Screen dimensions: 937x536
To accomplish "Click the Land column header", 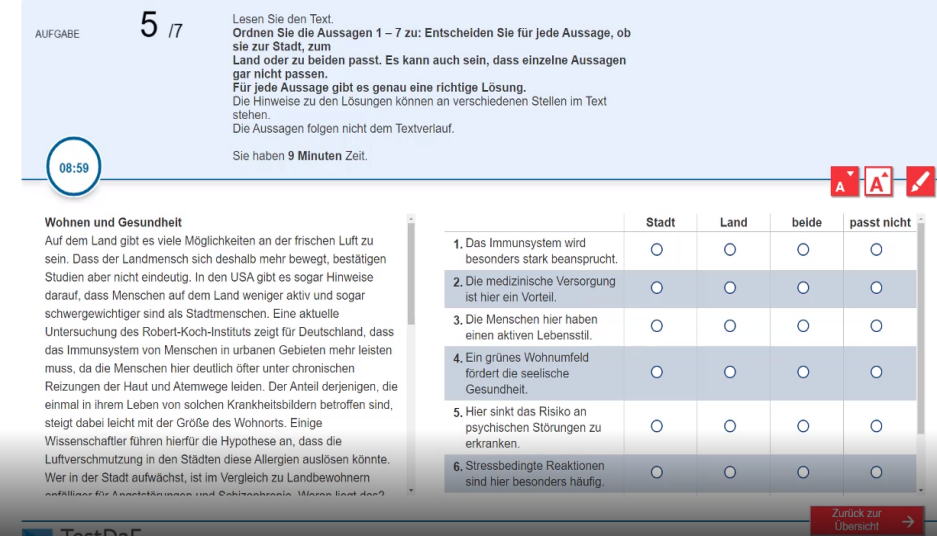I will pos(733,222).
